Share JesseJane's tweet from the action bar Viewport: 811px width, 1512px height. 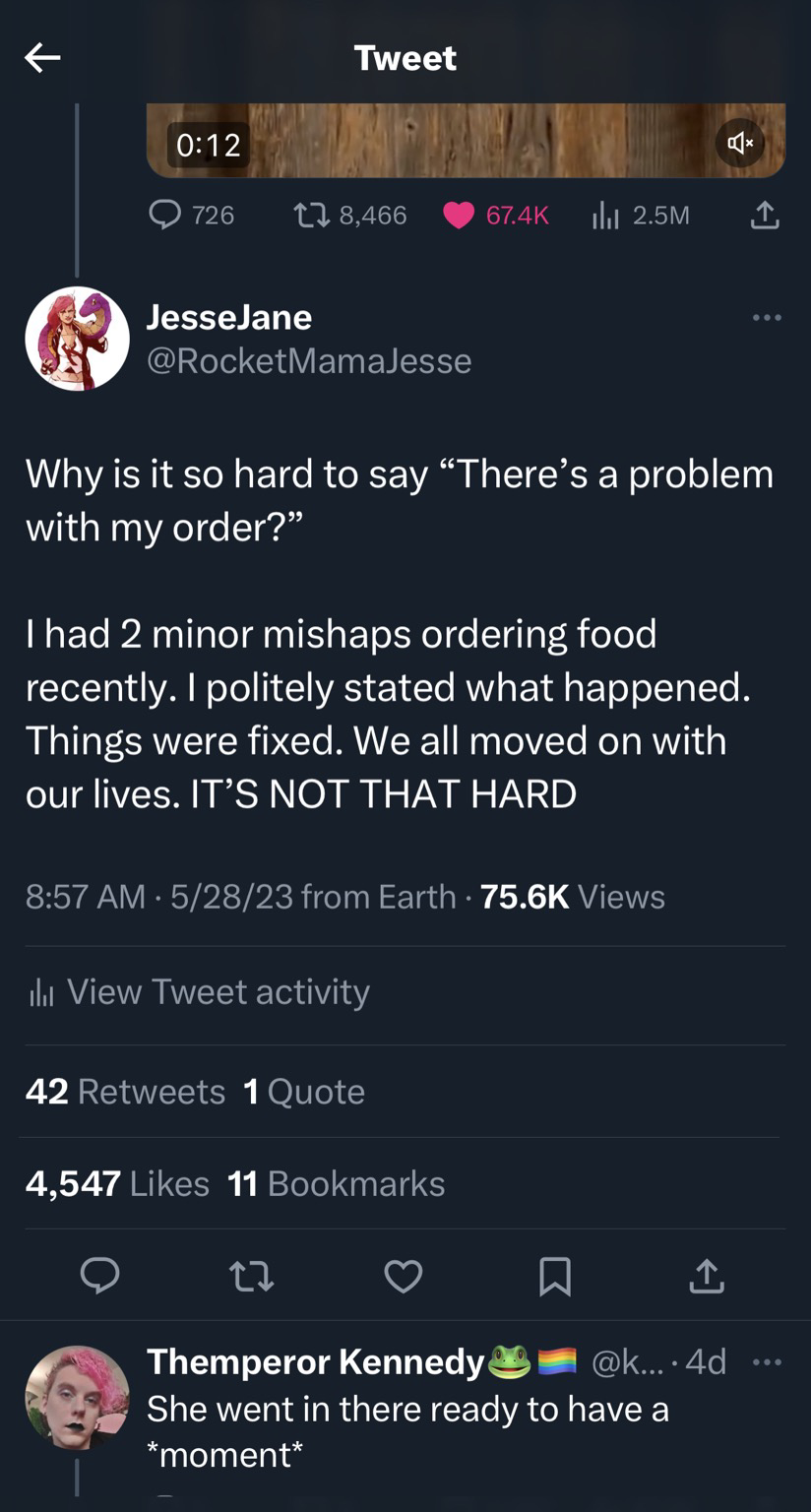coord(707,1276)
